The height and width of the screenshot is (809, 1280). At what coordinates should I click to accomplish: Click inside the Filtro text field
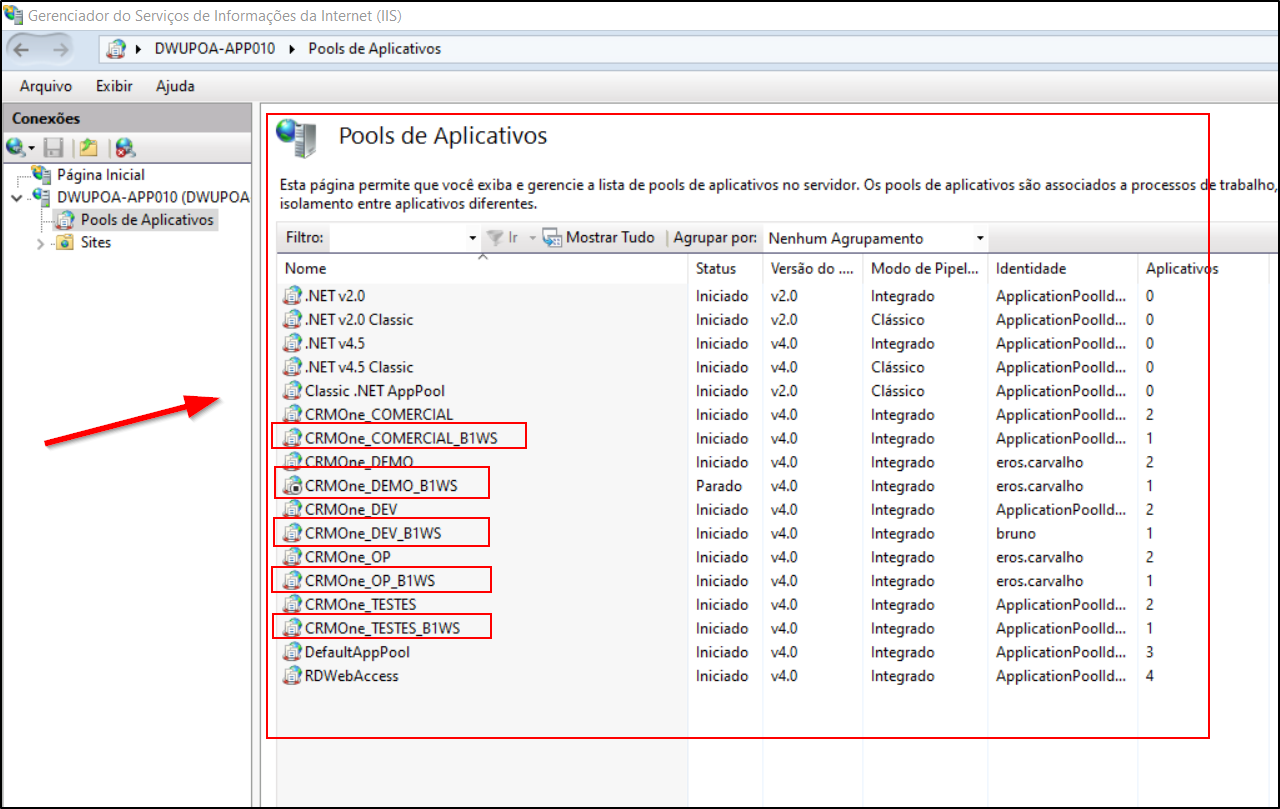[x=398, y=238]
